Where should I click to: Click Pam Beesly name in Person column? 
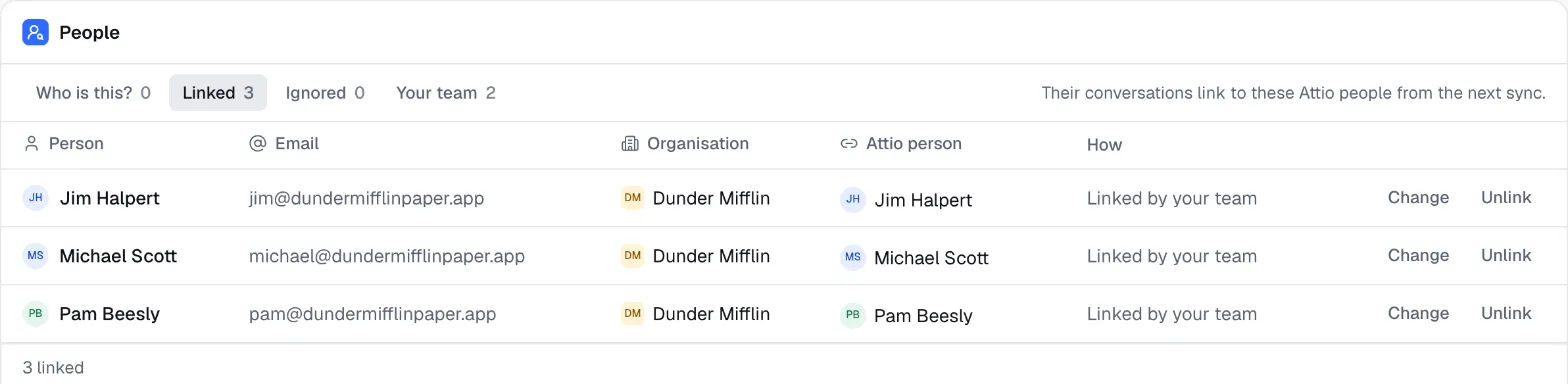coord(109,314)
